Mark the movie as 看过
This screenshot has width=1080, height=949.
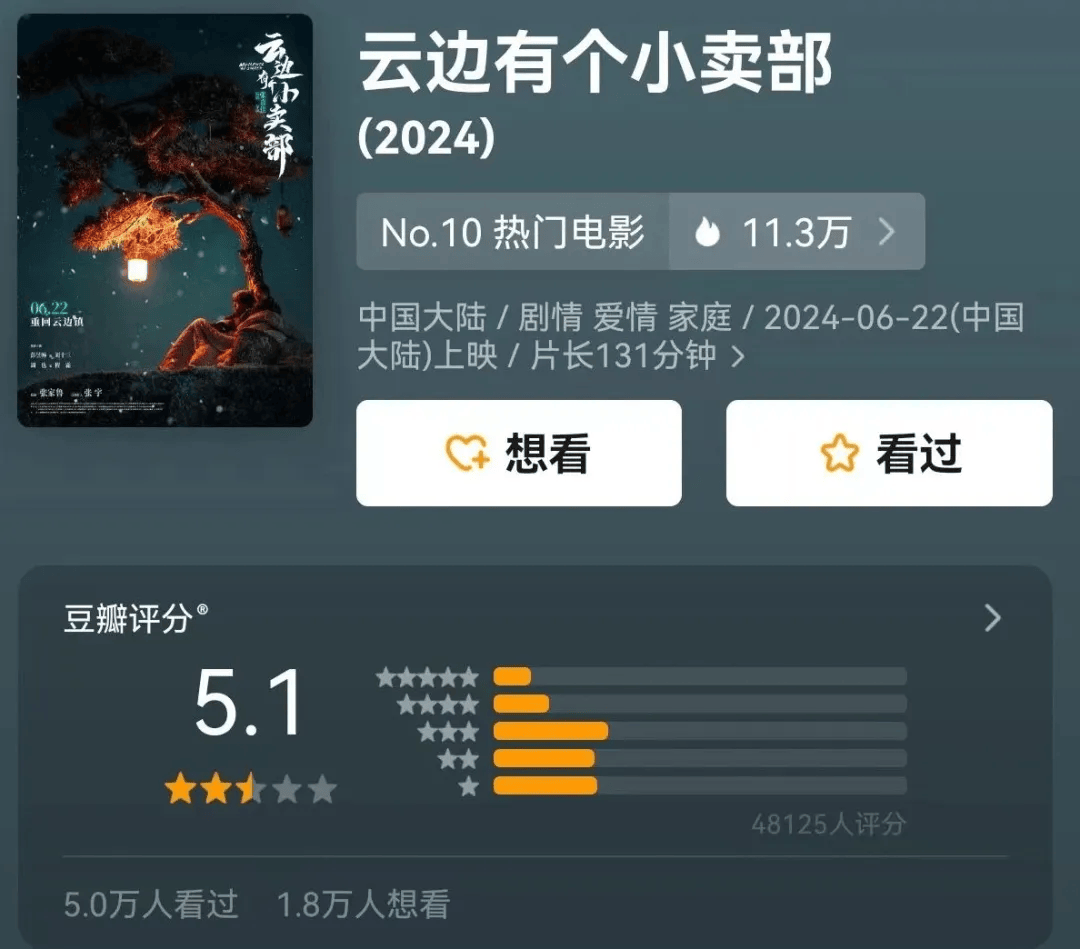click(889, 453)
